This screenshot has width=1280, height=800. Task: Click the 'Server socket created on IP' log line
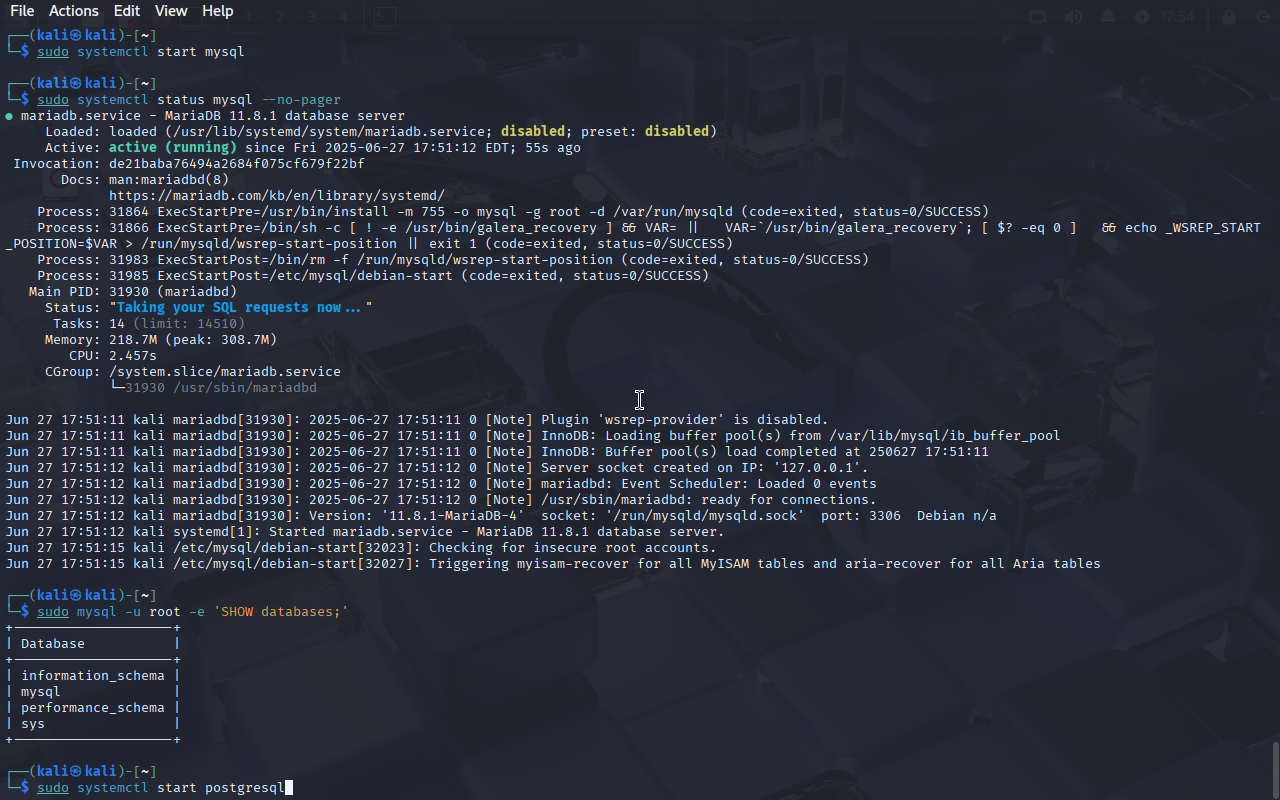437,468
